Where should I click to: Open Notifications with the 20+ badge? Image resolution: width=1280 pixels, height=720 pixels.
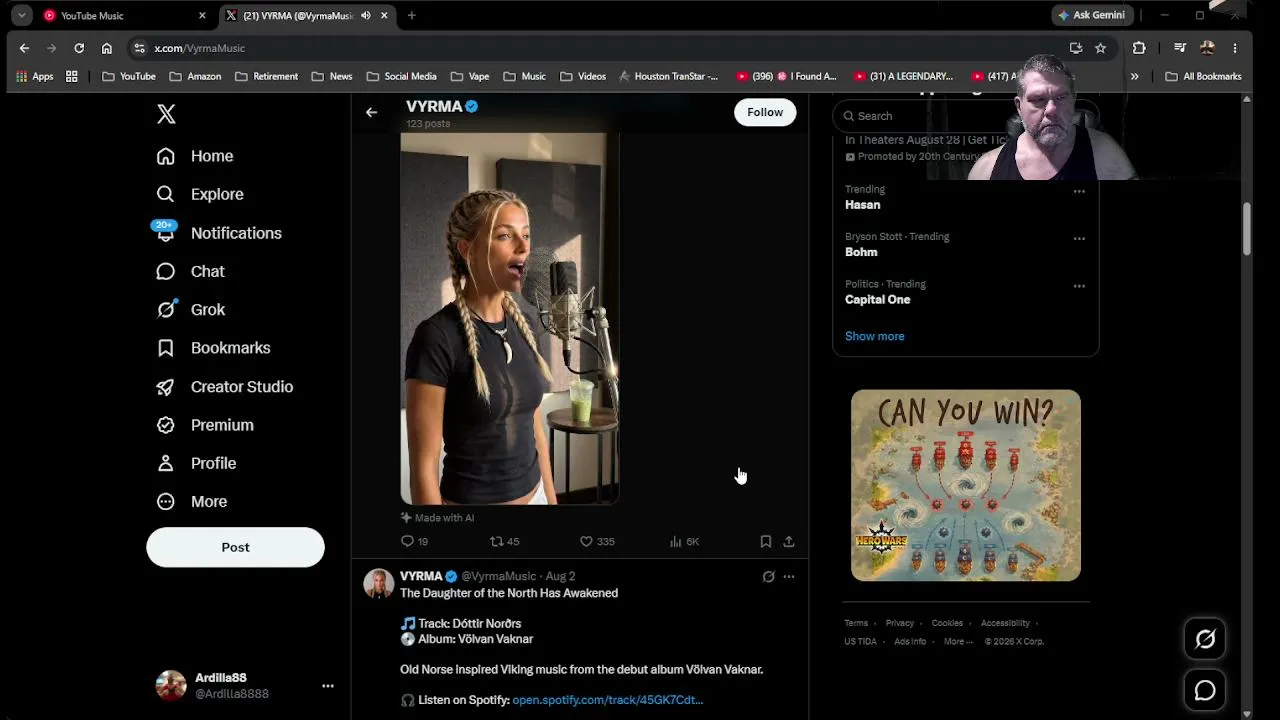pyautogui.click(x=219, y=233)
